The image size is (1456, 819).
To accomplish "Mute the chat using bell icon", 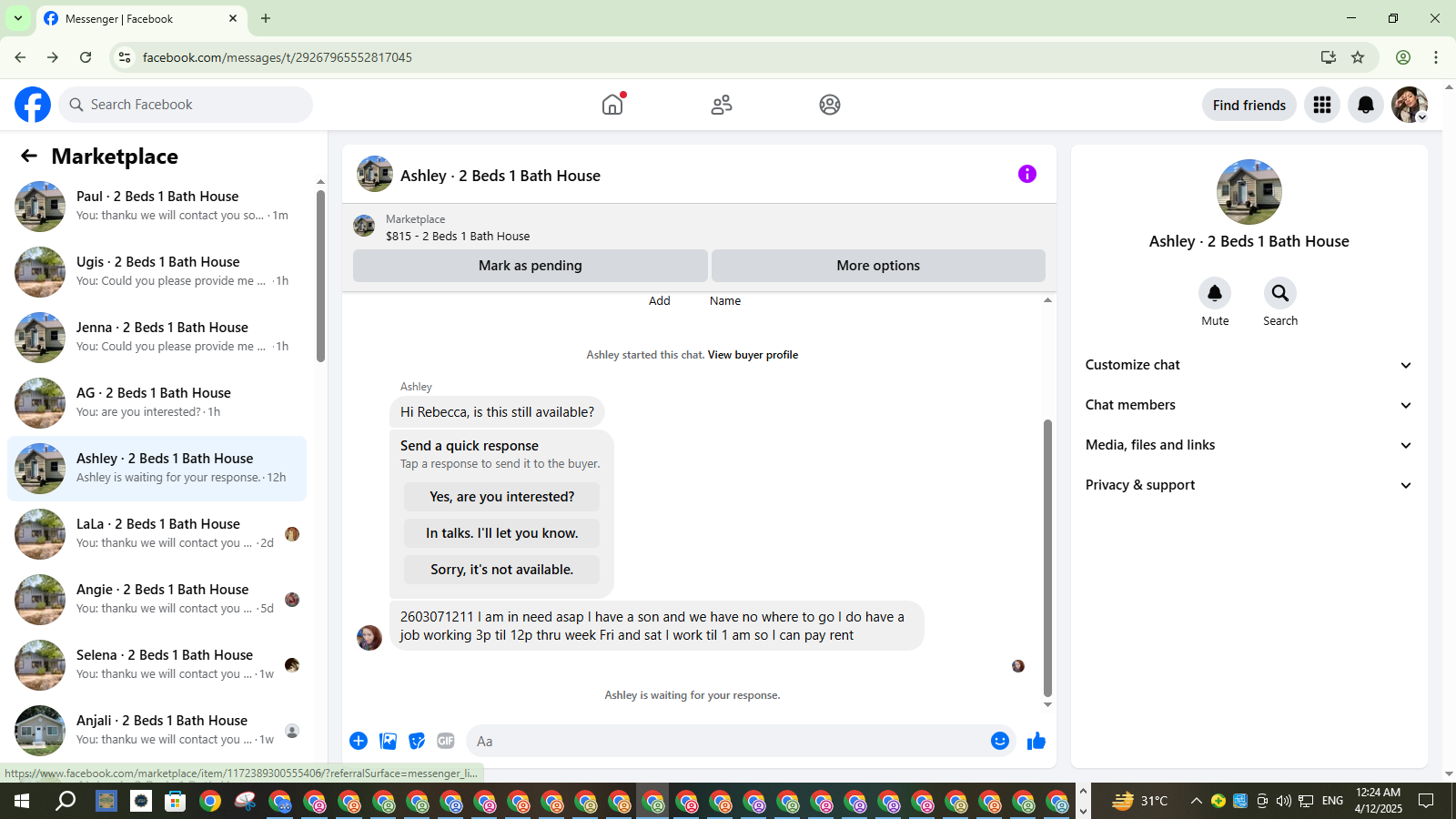I will click(1215, 293).
